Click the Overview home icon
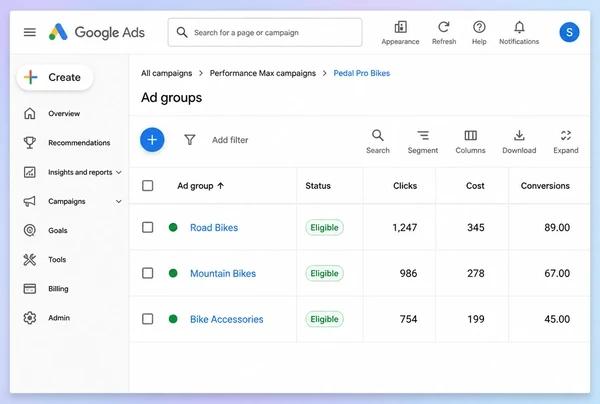The image size is (600, 404). click(x=30, y=113)
